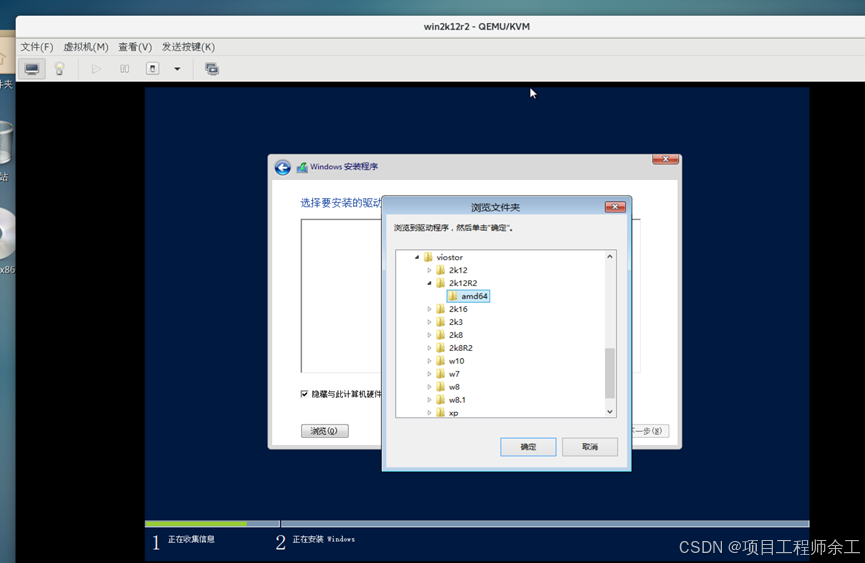Close the 浏览文件夹 dialog
This screenshot has width=865, height=563.
click(x=615, y=207)
